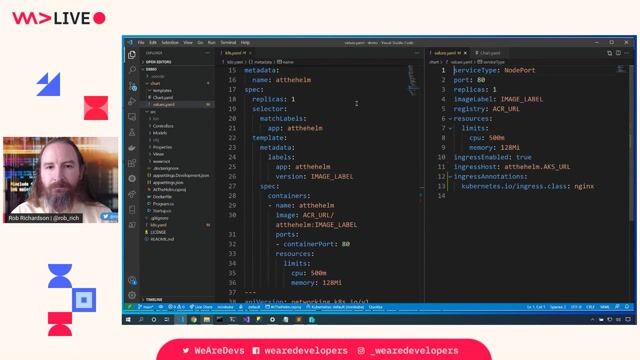Open notifications bell in status bar
Viewport: 640px width, 360px height.
(x=627, y=307)
